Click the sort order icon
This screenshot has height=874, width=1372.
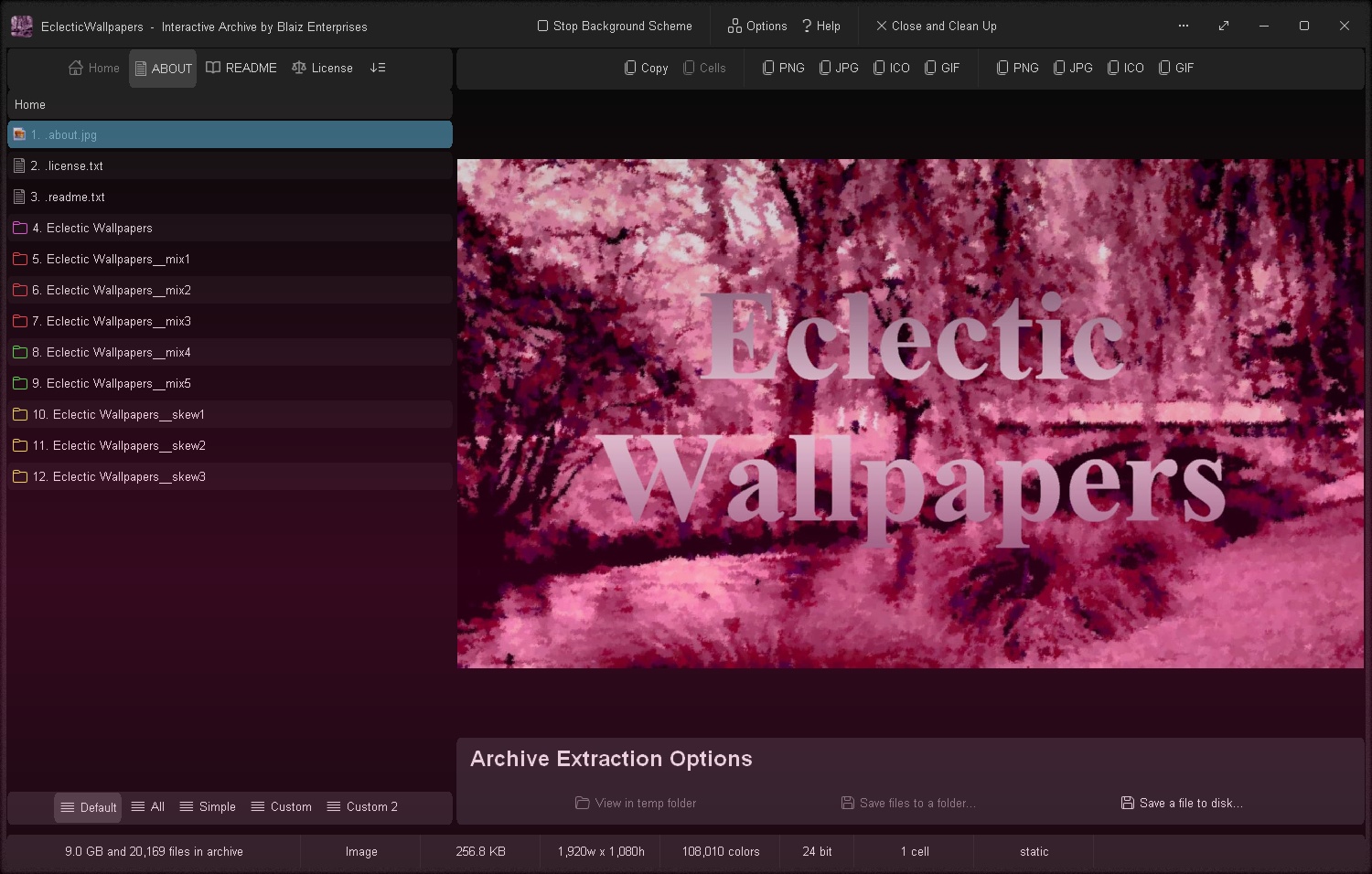tap(378, 68)
